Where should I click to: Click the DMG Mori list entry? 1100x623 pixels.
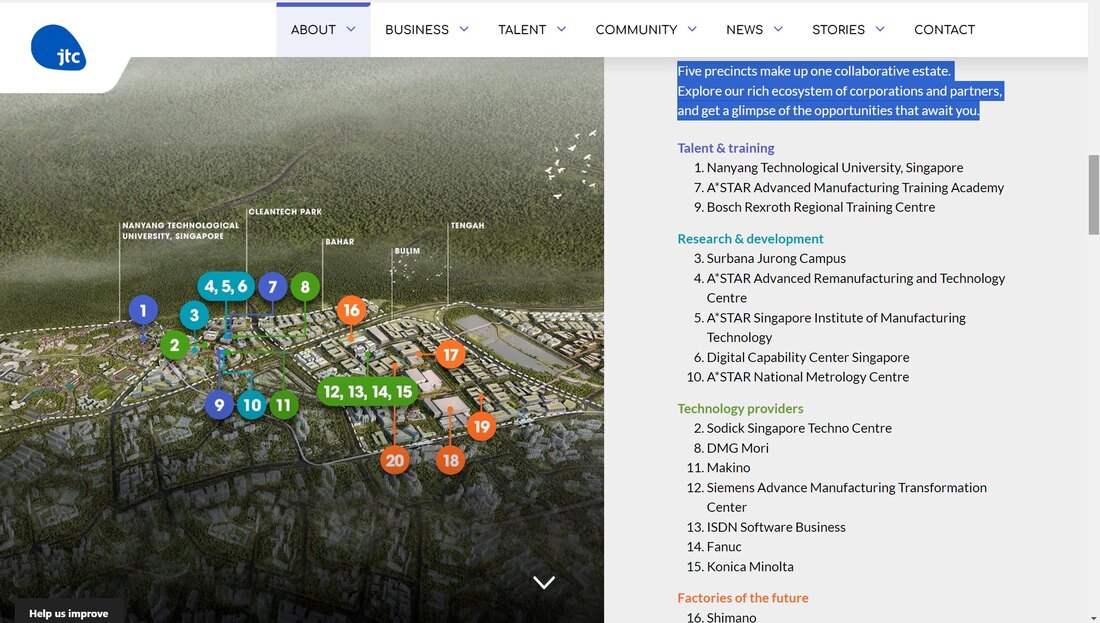737,448
